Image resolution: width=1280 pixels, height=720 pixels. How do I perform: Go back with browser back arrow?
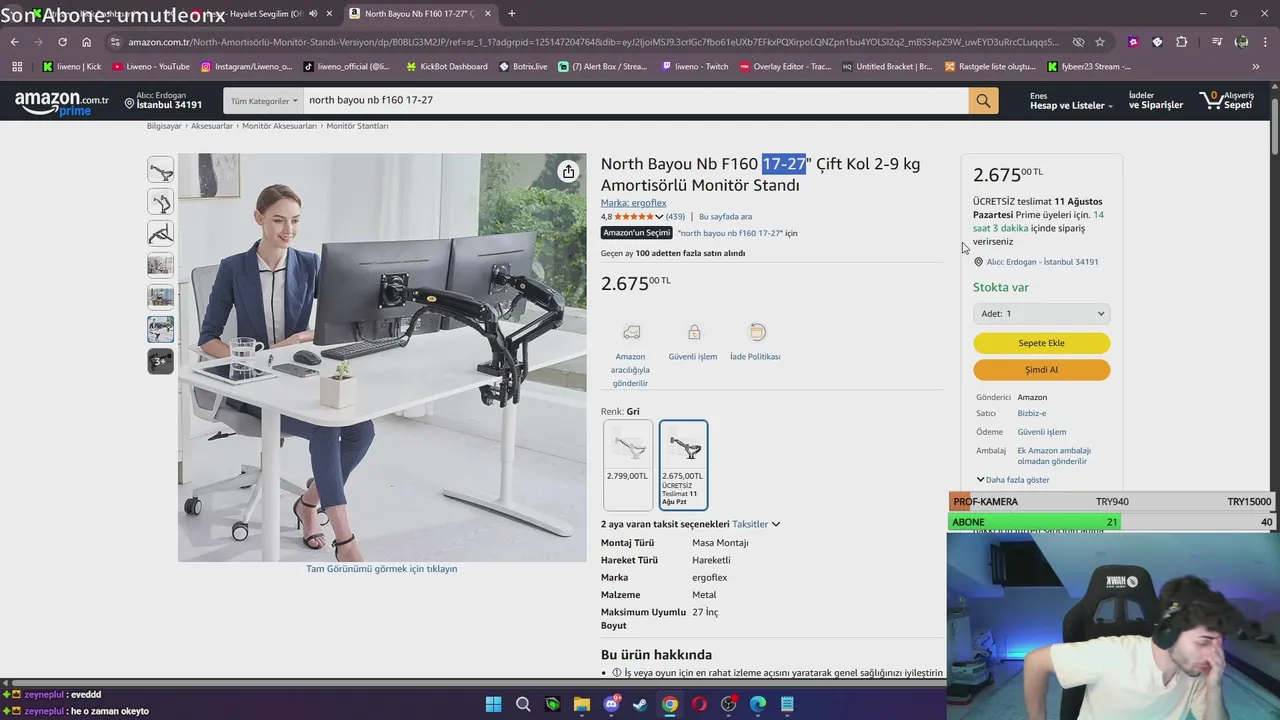pos(14,42)
